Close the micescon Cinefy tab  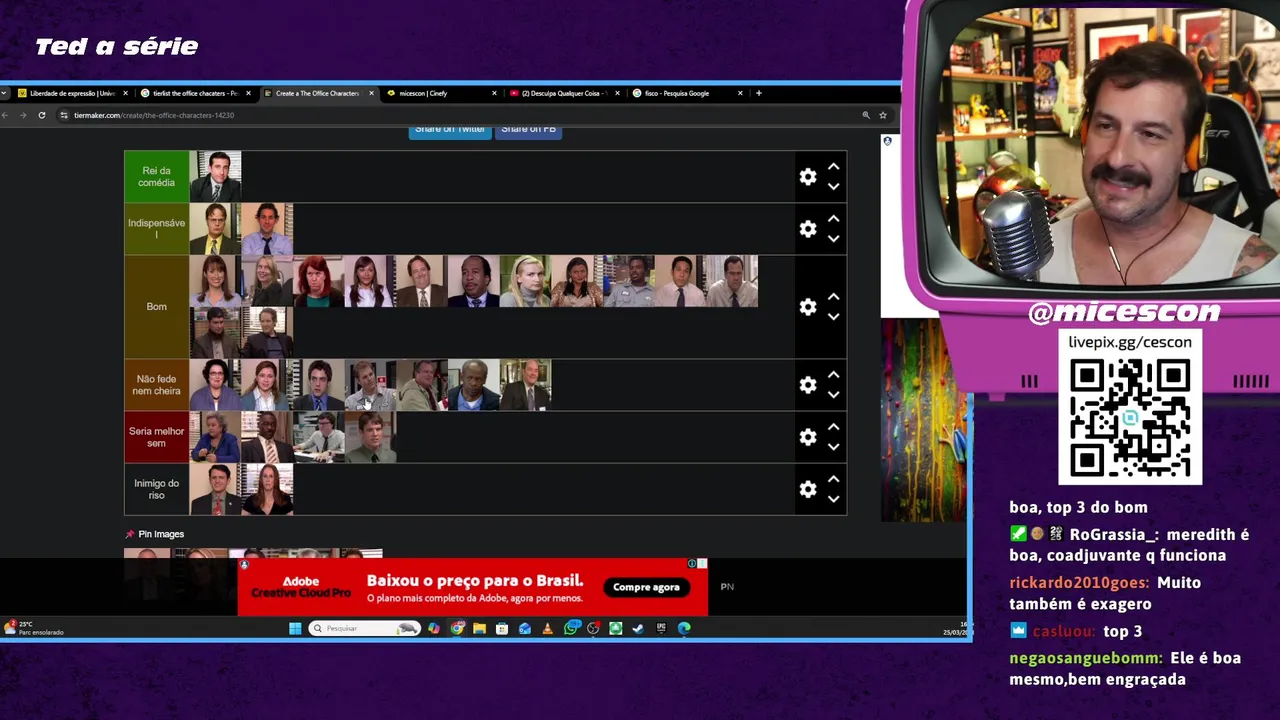pyautogui.click(x=494, y=93)
